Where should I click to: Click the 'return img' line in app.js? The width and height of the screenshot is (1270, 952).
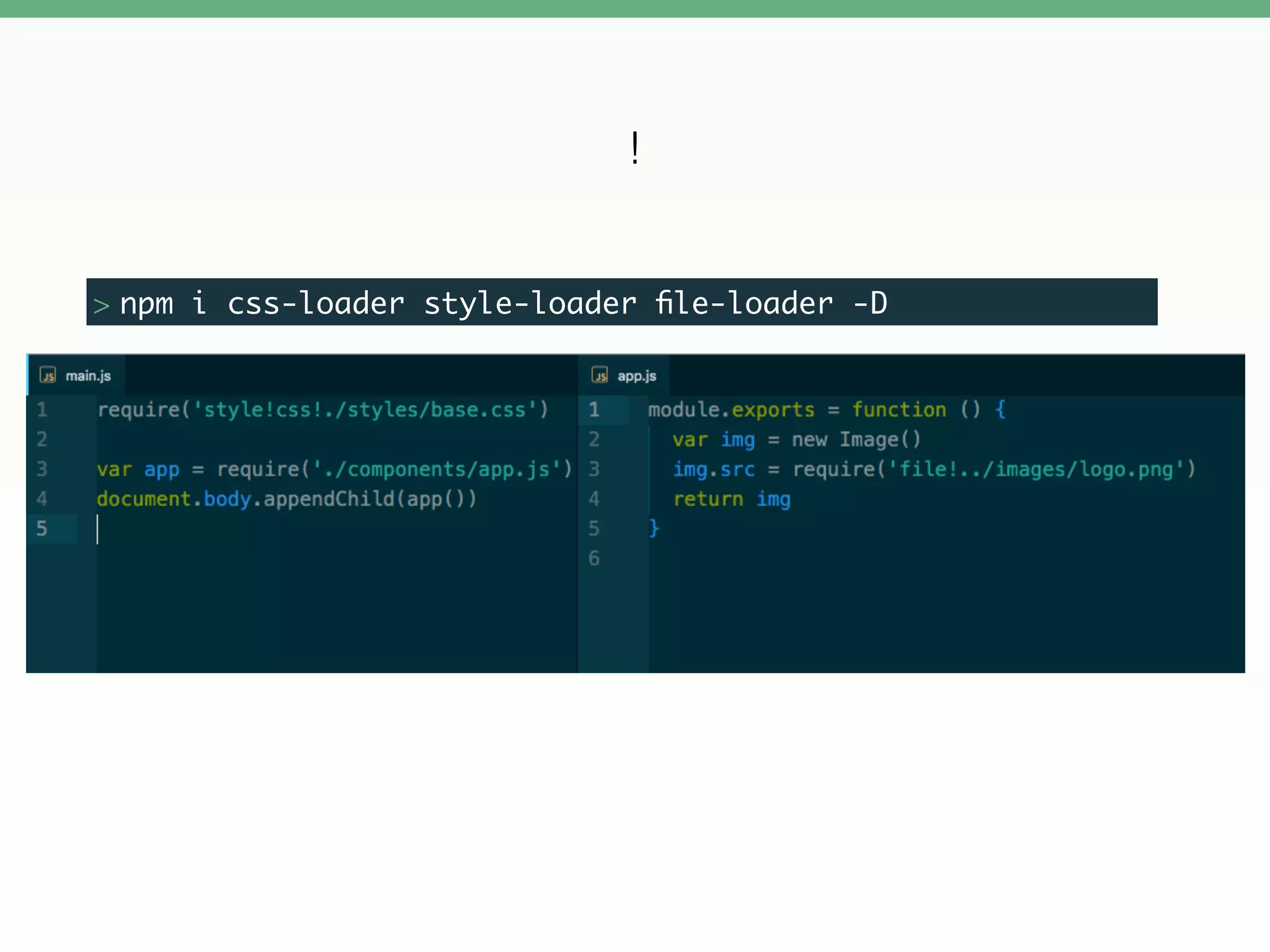(732, 499)
